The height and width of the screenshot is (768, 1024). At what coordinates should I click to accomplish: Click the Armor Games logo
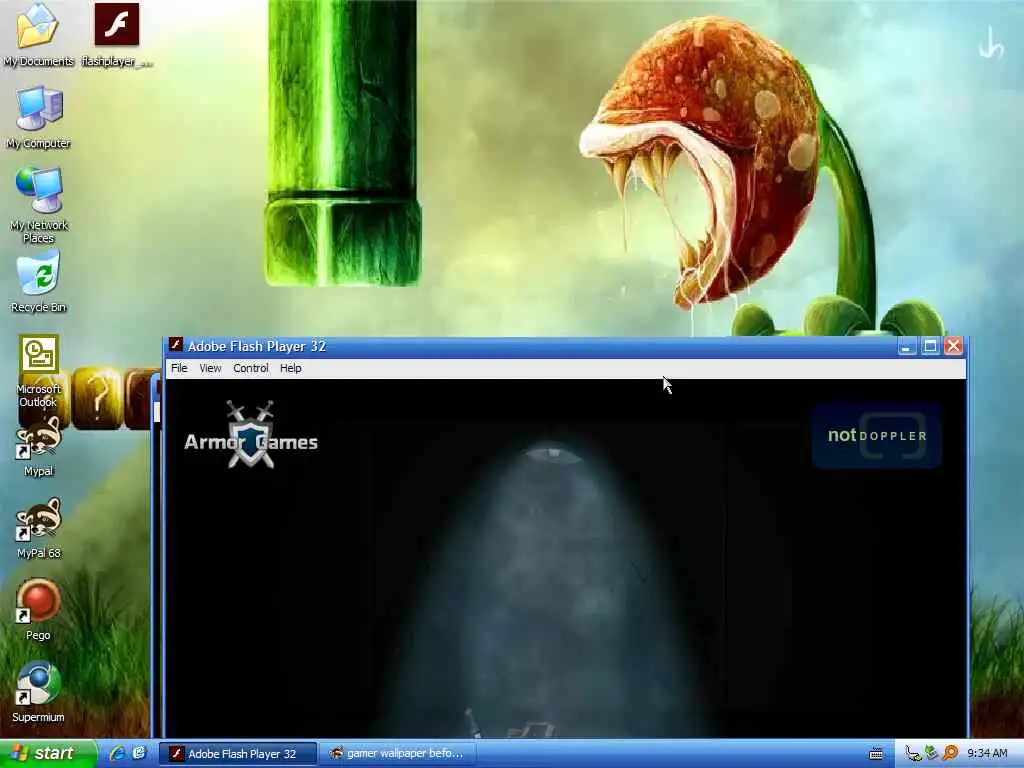pos(251,435)
